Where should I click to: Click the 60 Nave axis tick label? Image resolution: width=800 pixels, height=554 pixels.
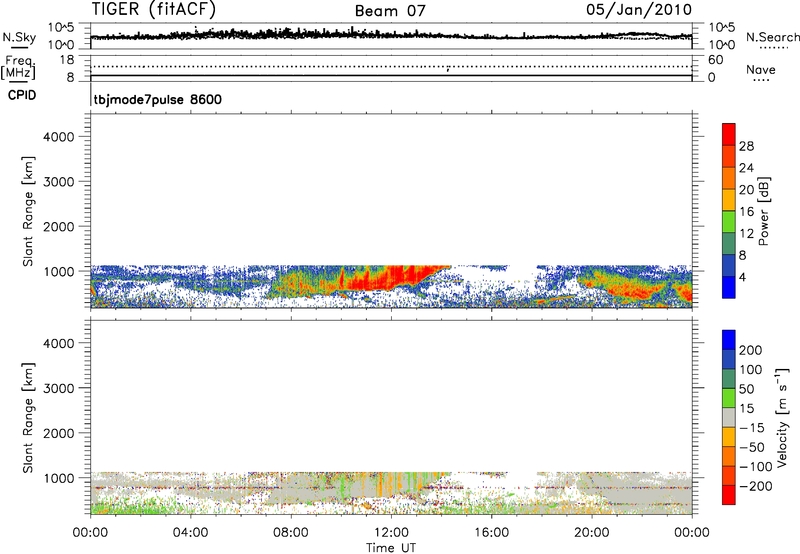[x=715, y=60]
